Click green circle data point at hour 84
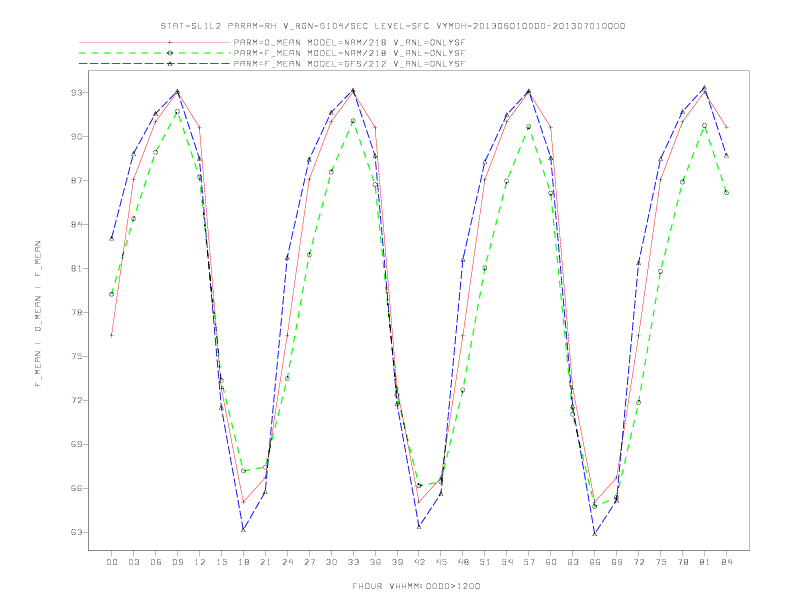792x612 pixels. [726, 192]
